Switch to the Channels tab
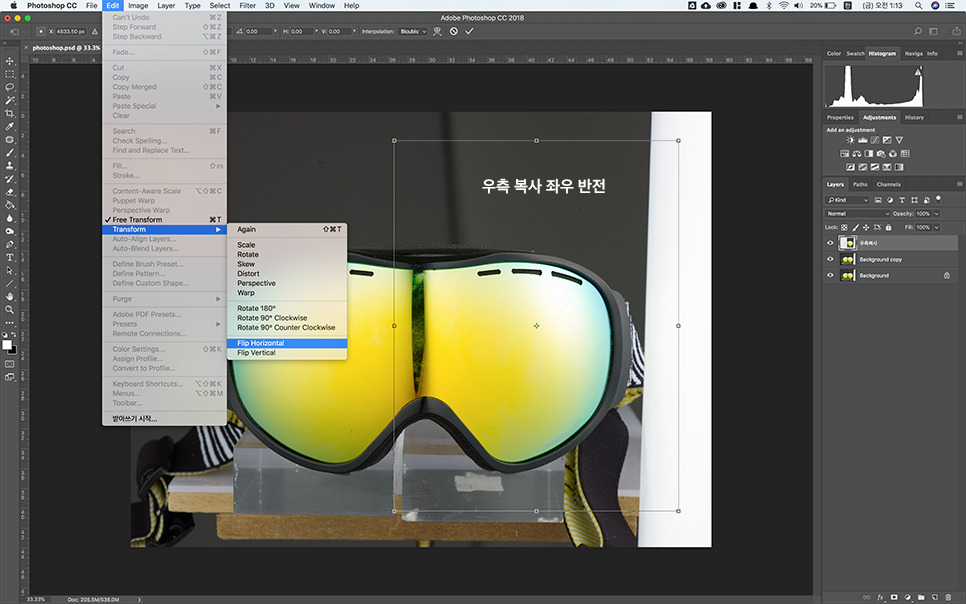This screenshot has height=604, width=966. 888,184
